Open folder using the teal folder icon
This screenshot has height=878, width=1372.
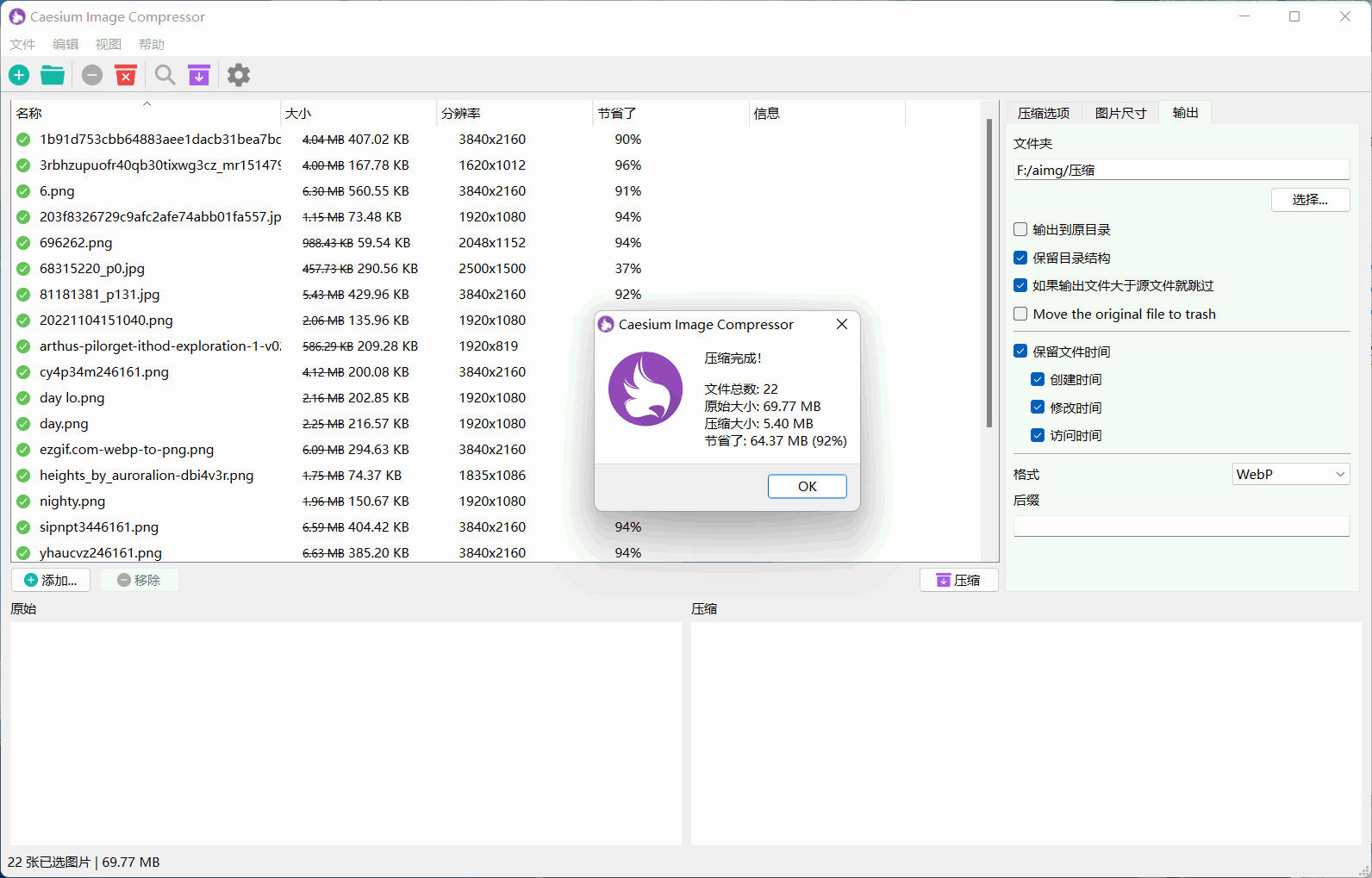(x=53, y=75)
